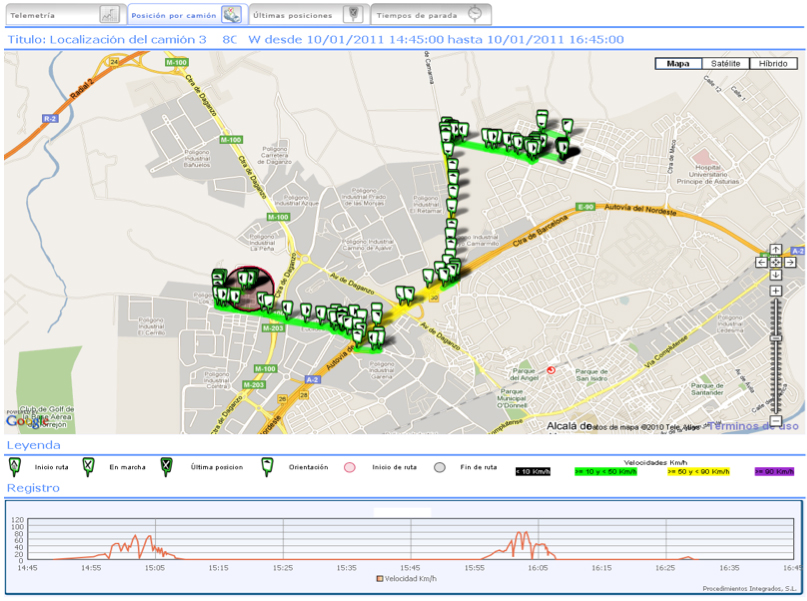Image resolution: width=807 pixels, height=601 pixels.
Task: Click the Parque de San Isidro label
Action: click(x=591, y=375)
